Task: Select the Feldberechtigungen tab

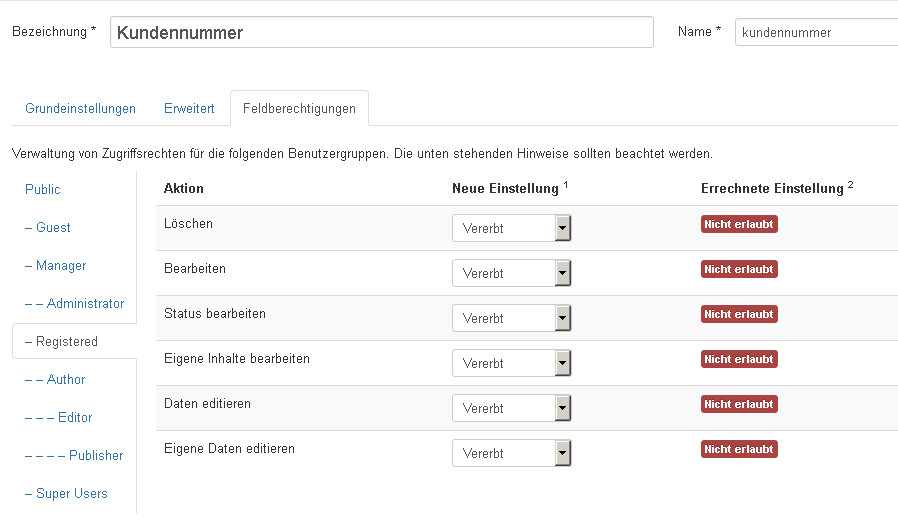Action: point(299,109)
